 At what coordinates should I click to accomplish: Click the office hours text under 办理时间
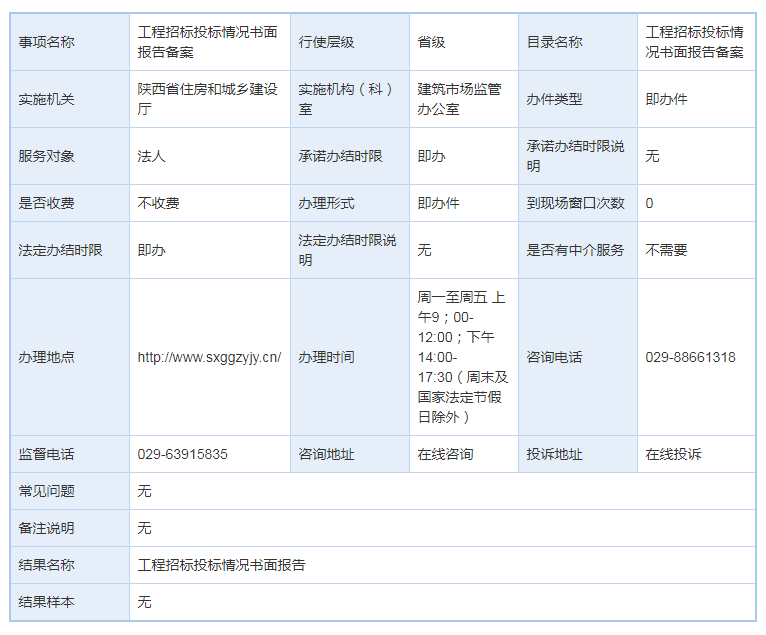click(462, 357)
